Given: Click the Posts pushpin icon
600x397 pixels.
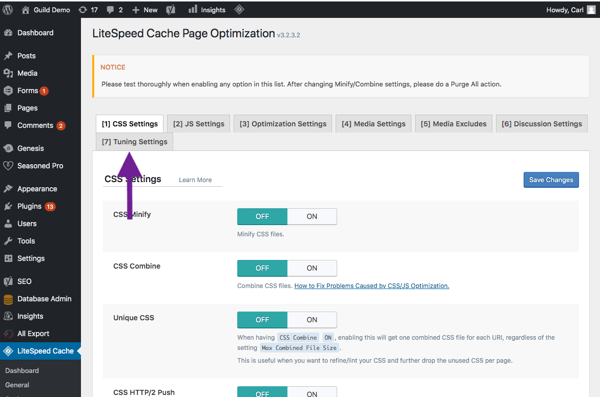Looking at the screenshot, I should pos(8,56).
